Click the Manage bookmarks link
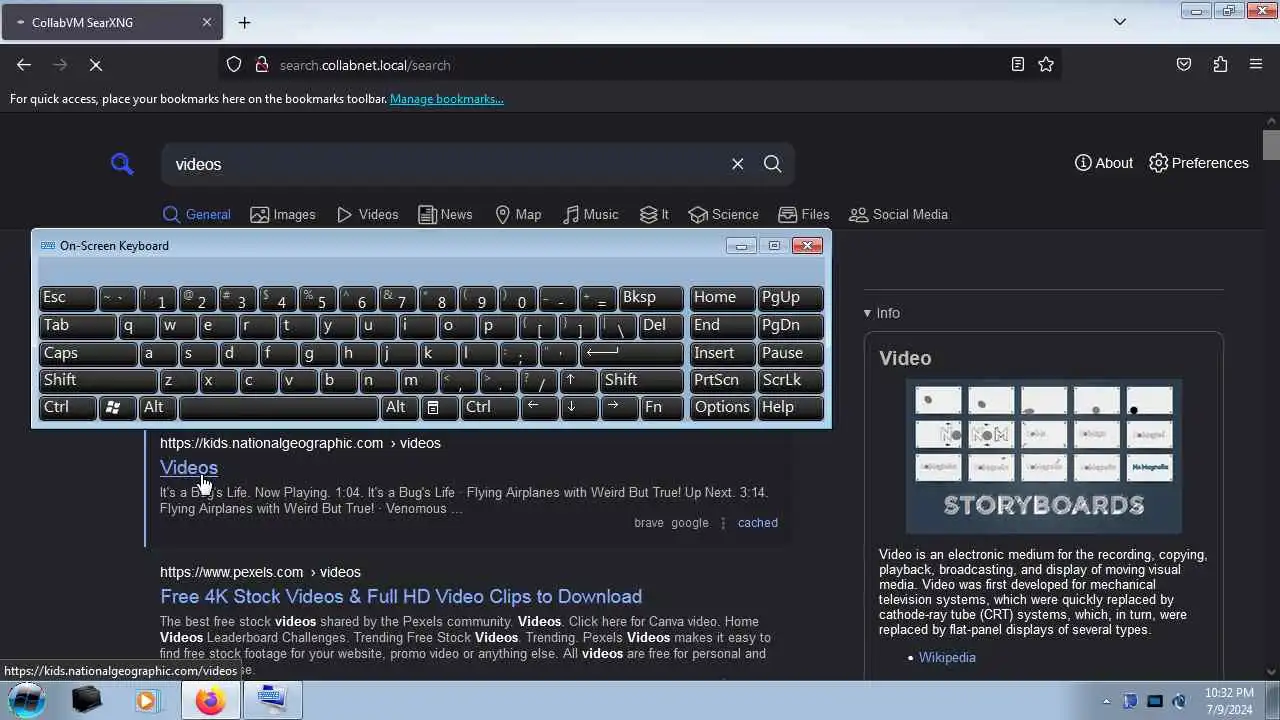The width and height of the screenshot is (1280, 720). 447,99
